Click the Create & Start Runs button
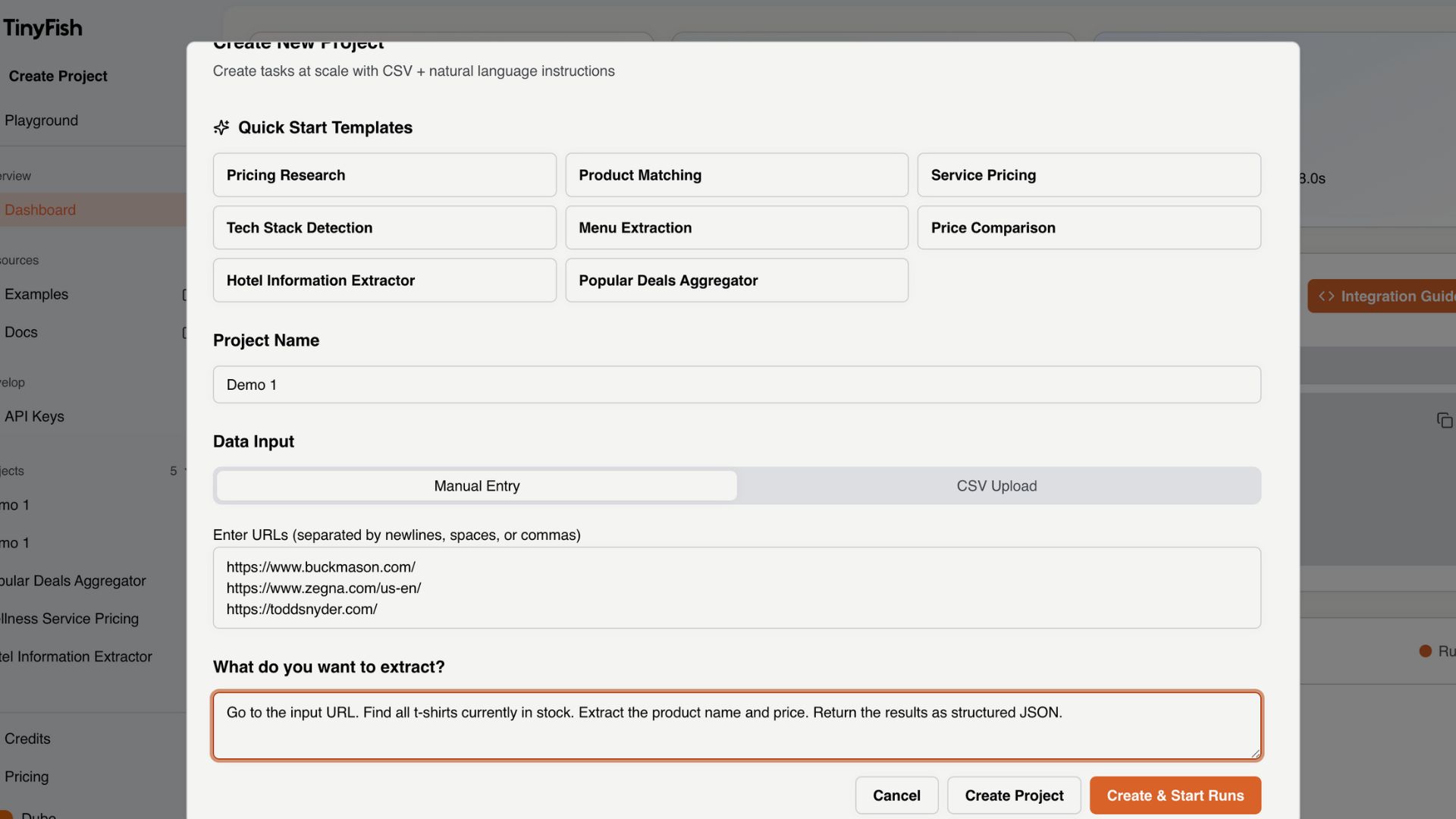 pyautogui.click(x=1175, y=795)
